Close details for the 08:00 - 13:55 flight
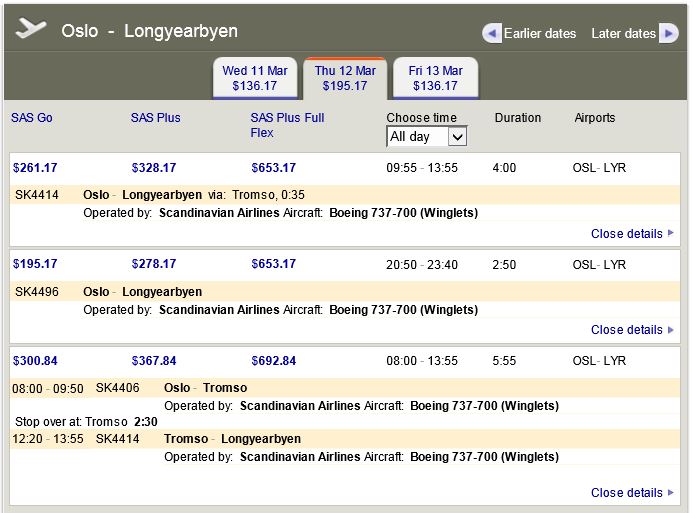Image resolution: width=693 pixels, height=513 pixels. (x=632, y=493)
